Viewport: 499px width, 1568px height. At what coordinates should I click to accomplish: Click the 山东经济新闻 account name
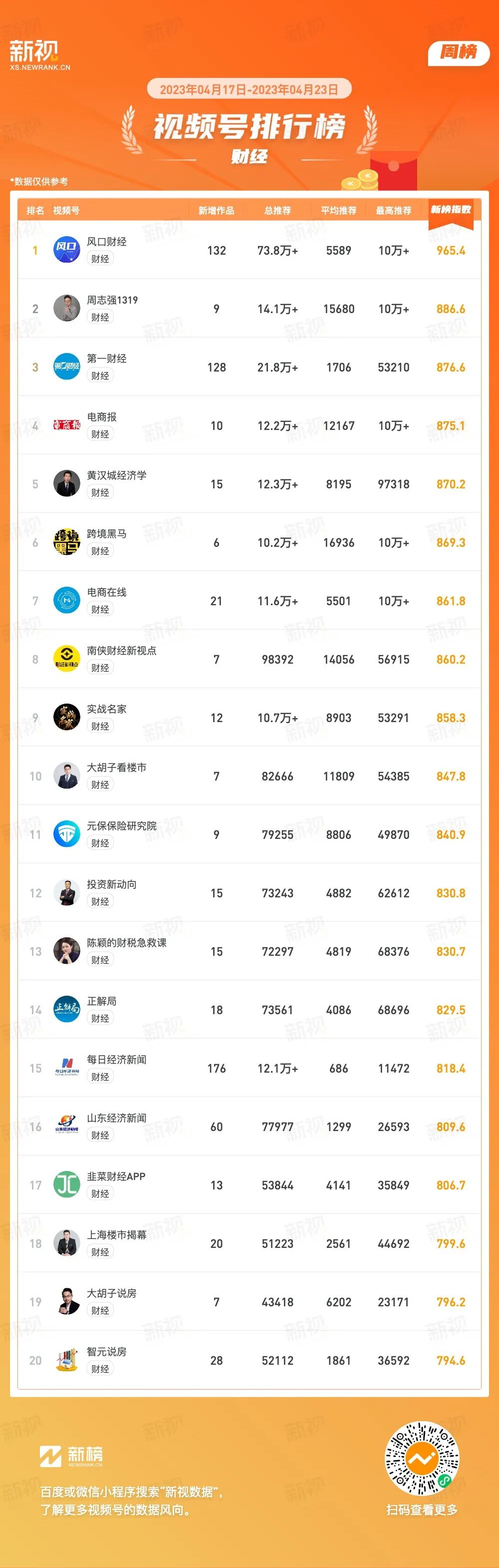(116, 1118)
